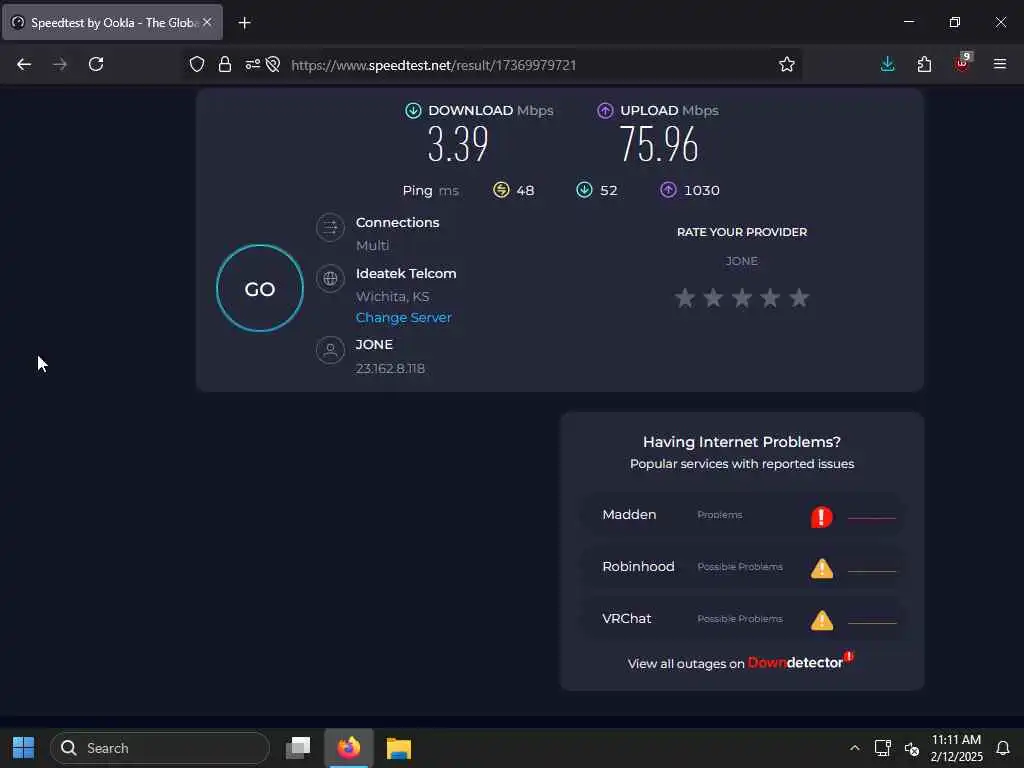Open the Firefox application menu
1024x768 pixels.
pos(1000,64)
